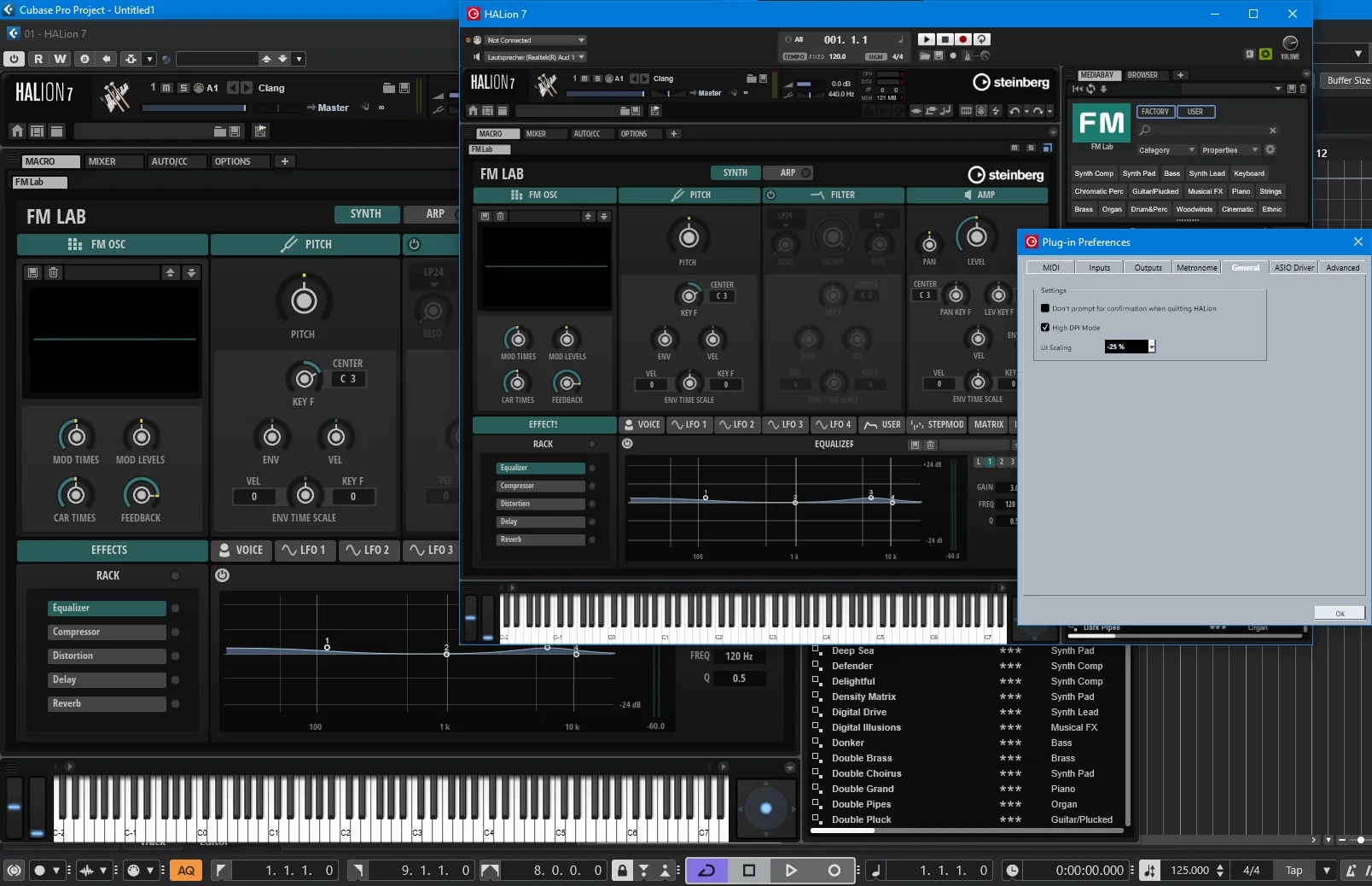Toggle the Equalizer power button in Cubase window
Viewport: 1372px width, 886px height.
coord(222,575)
